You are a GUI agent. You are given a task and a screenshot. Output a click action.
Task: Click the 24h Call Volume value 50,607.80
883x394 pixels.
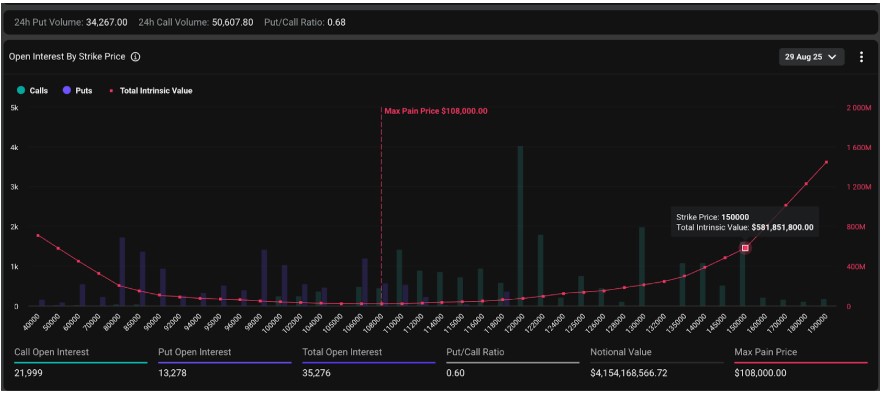point(233,23)
